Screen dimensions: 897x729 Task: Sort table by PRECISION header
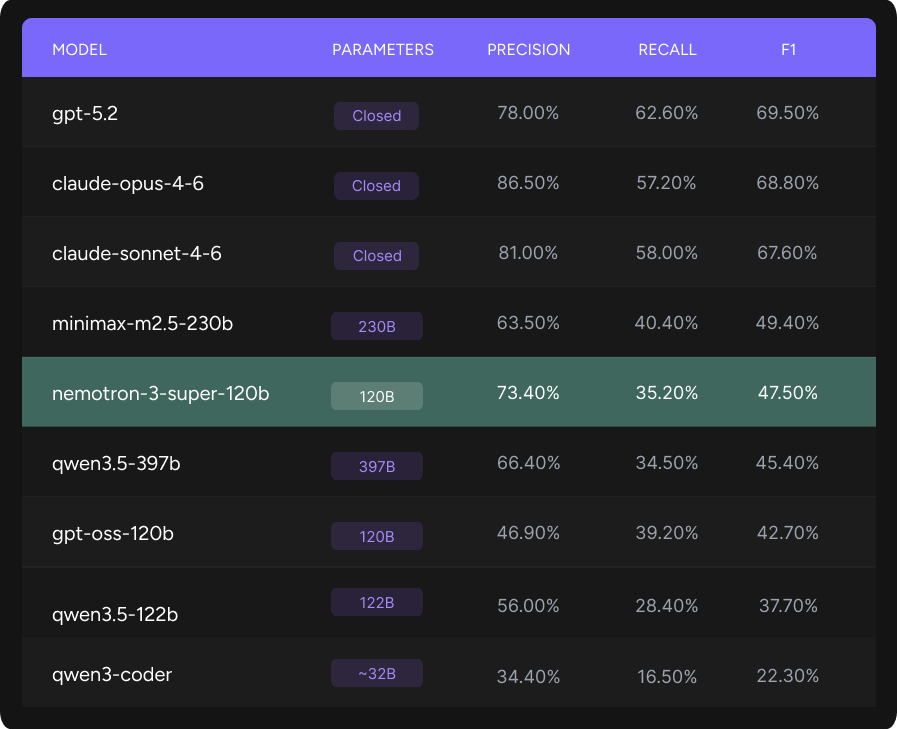pyautogui.click(x=528, y=49)
